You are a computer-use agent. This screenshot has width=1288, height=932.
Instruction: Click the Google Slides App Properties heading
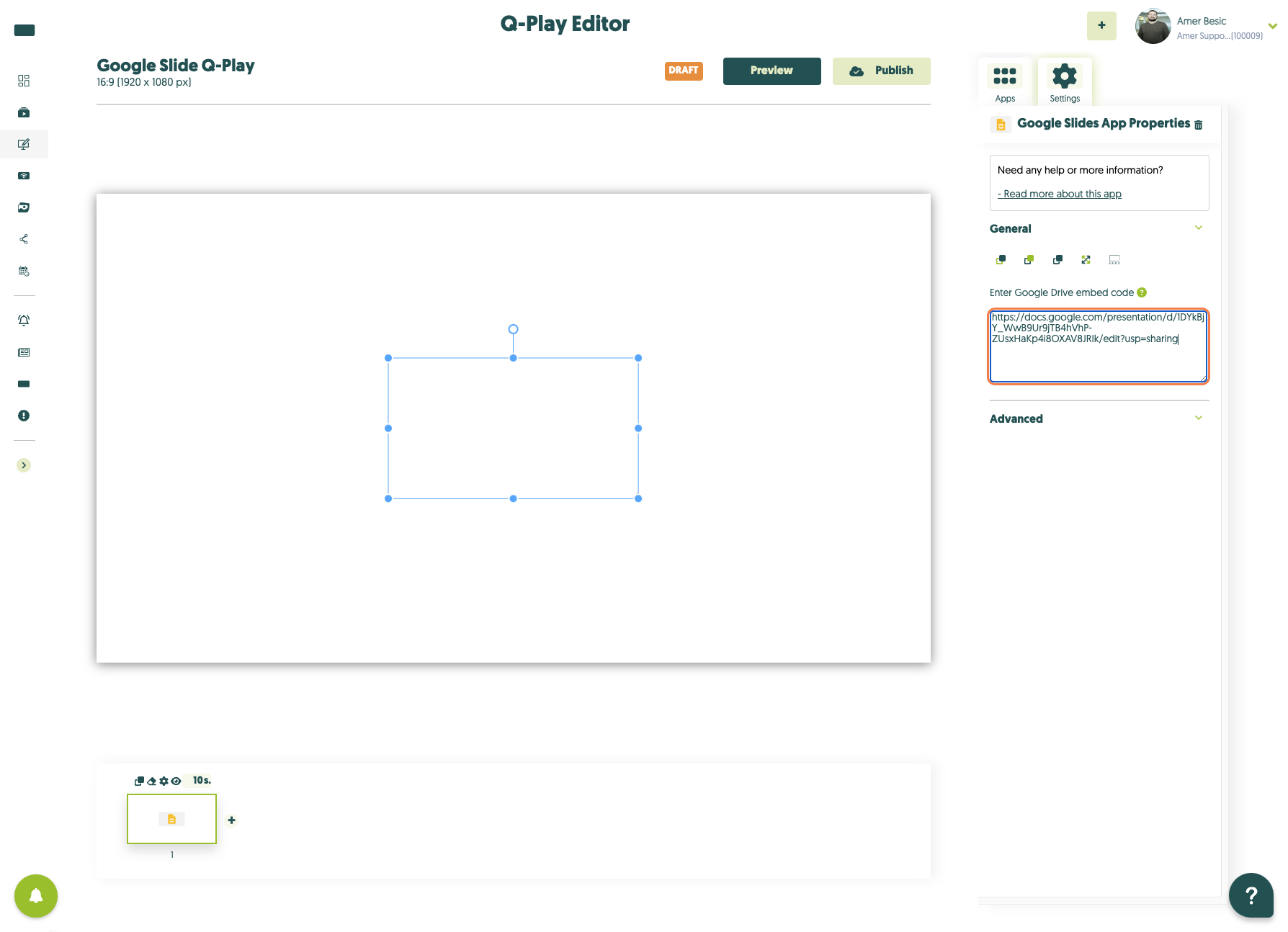(x=1104, y=123)
